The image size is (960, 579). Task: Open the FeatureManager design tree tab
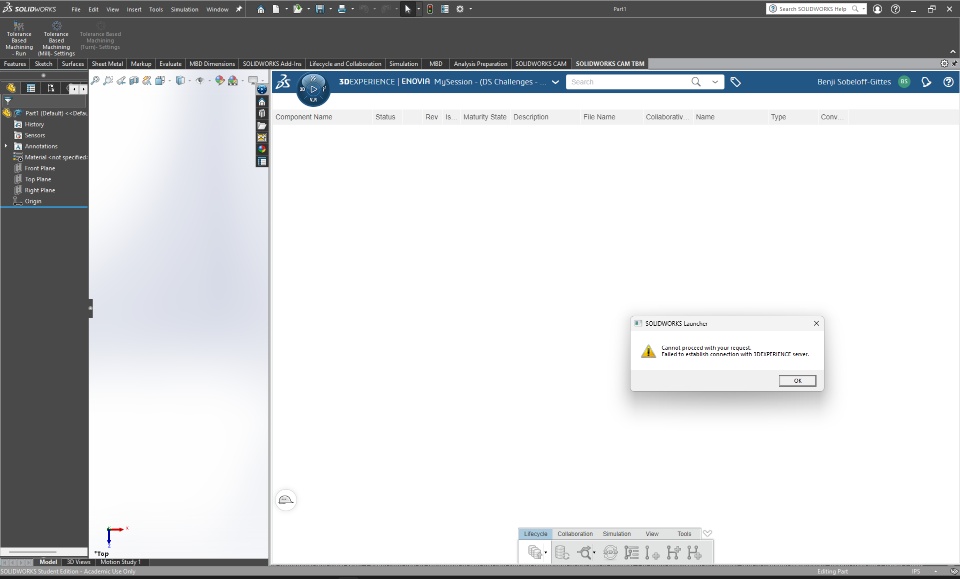tap(11, 88)
